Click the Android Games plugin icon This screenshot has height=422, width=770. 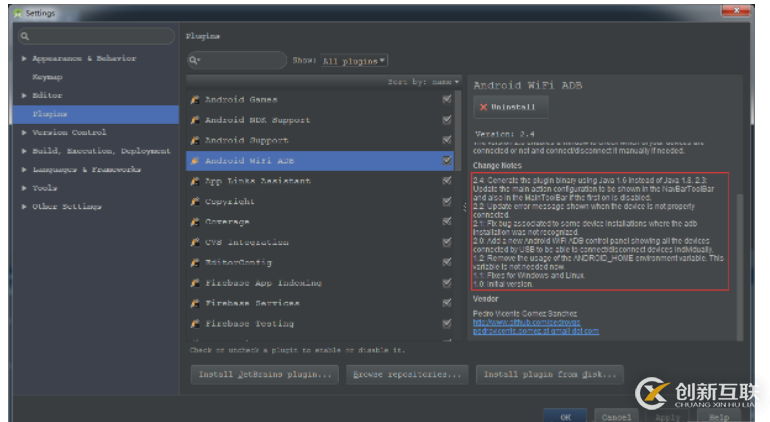click(195, 100)
